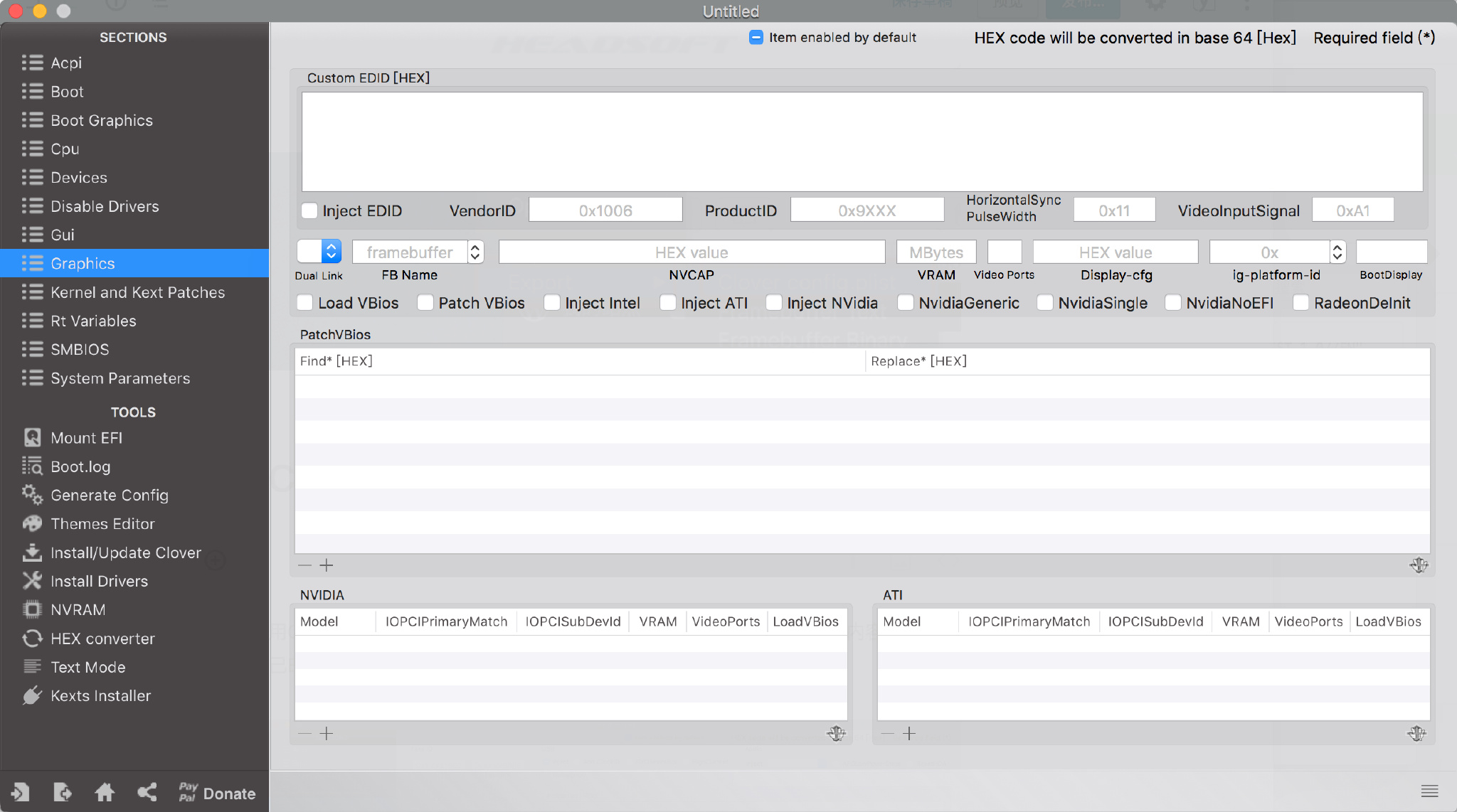This screenshot has height=812, width=1457.
Task: Click the share icon in bottom bar
Action: 147,792
